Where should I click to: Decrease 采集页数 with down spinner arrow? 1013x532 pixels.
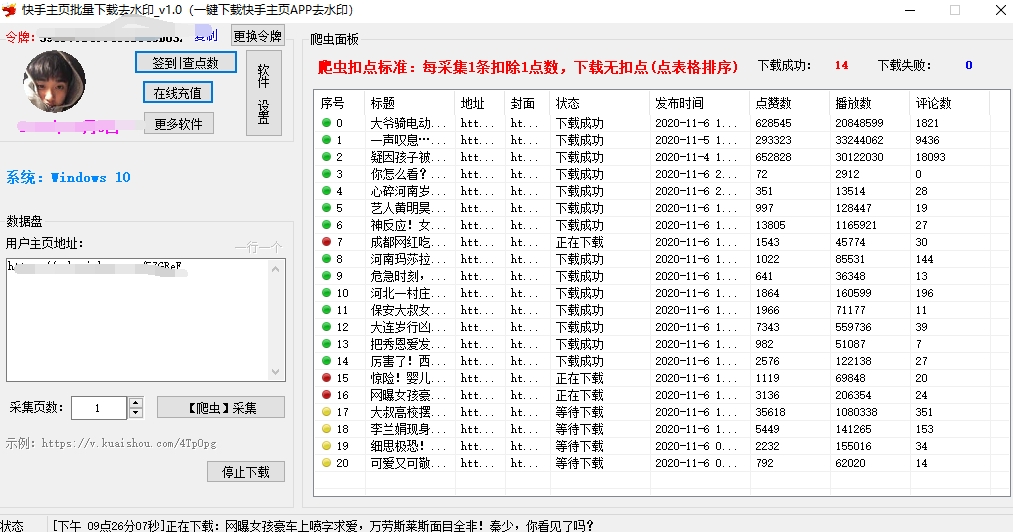[136, 413]
